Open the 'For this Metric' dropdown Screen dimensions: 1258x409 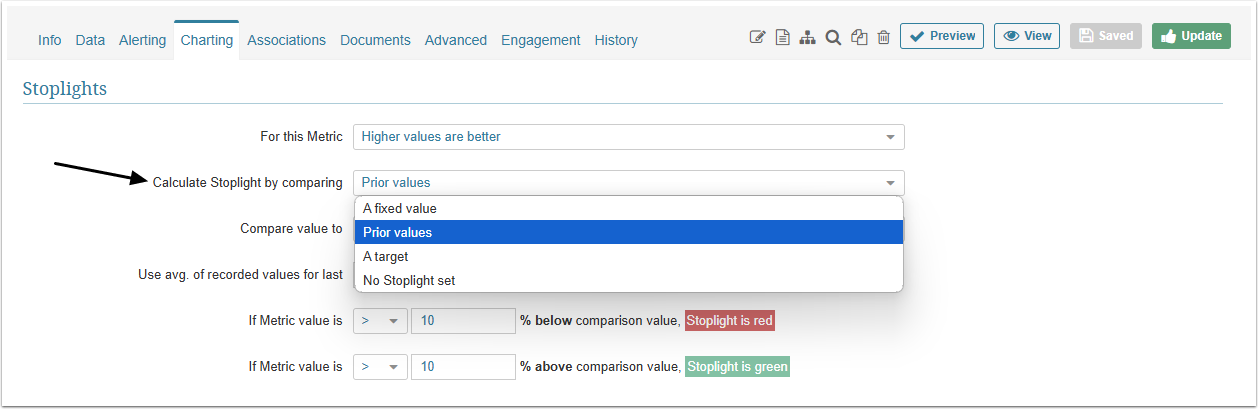coord(628,137)
